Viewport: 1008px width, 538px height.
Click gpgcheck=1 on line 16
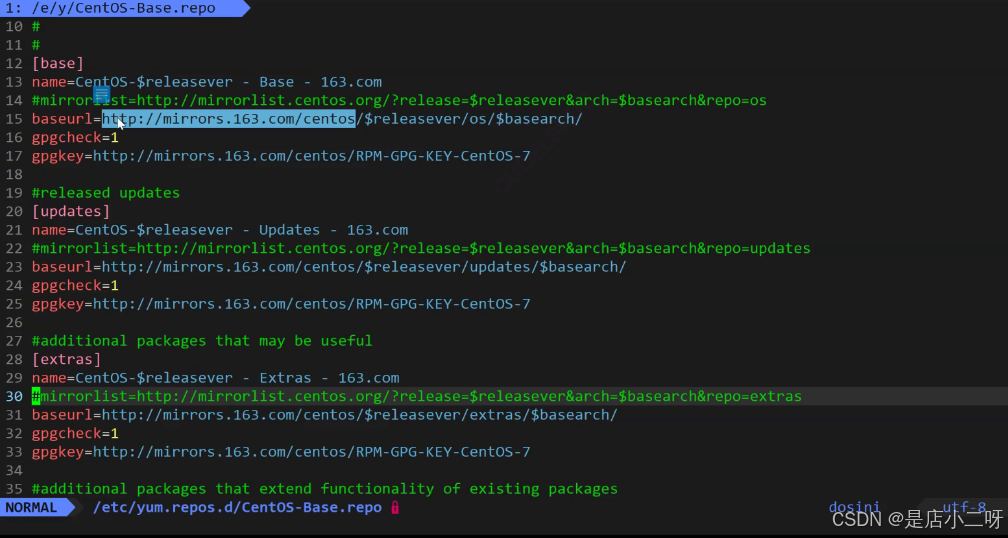pos(75,138)
